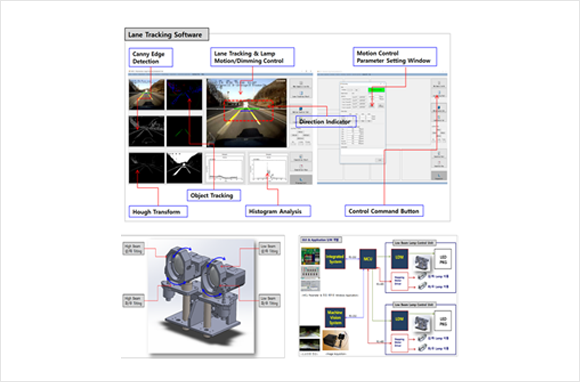
Task: Click the red dashed detection box on road
Action: 249,111
